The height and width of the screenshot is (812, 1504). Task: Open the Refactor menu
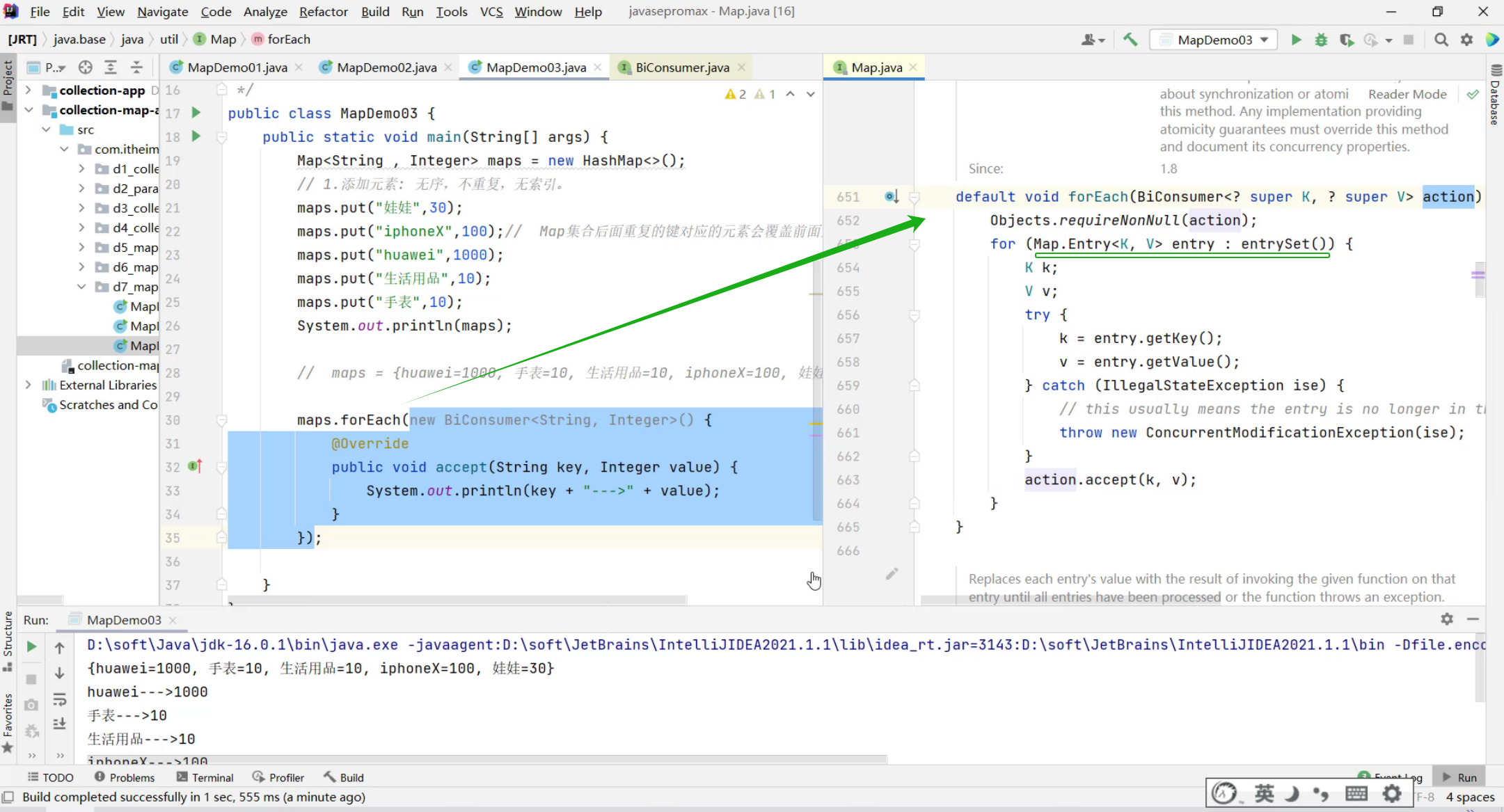click(x=323, y=11)
